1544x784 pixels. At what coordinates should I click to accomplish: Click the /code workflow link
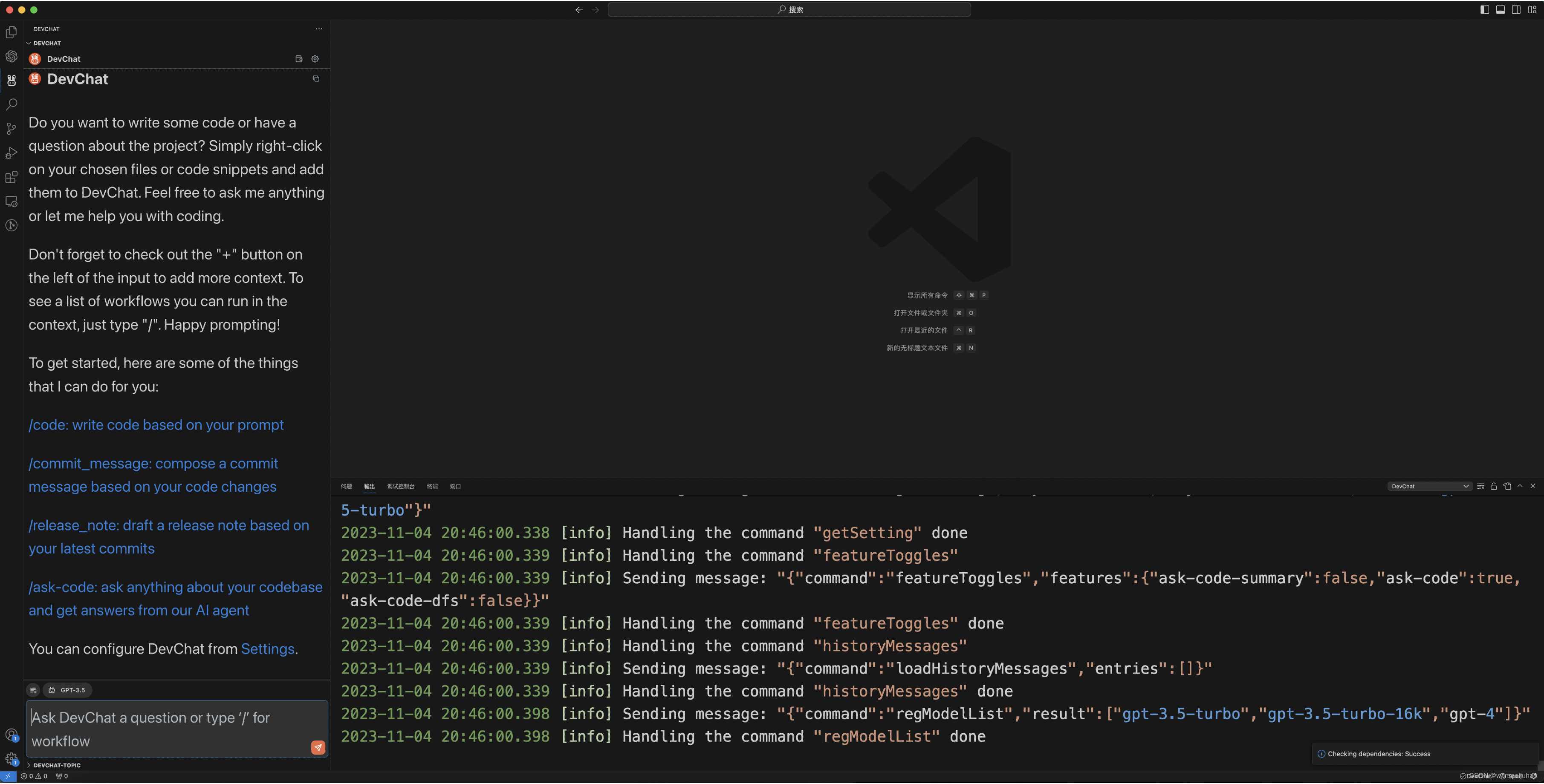[x=156, y=425]
